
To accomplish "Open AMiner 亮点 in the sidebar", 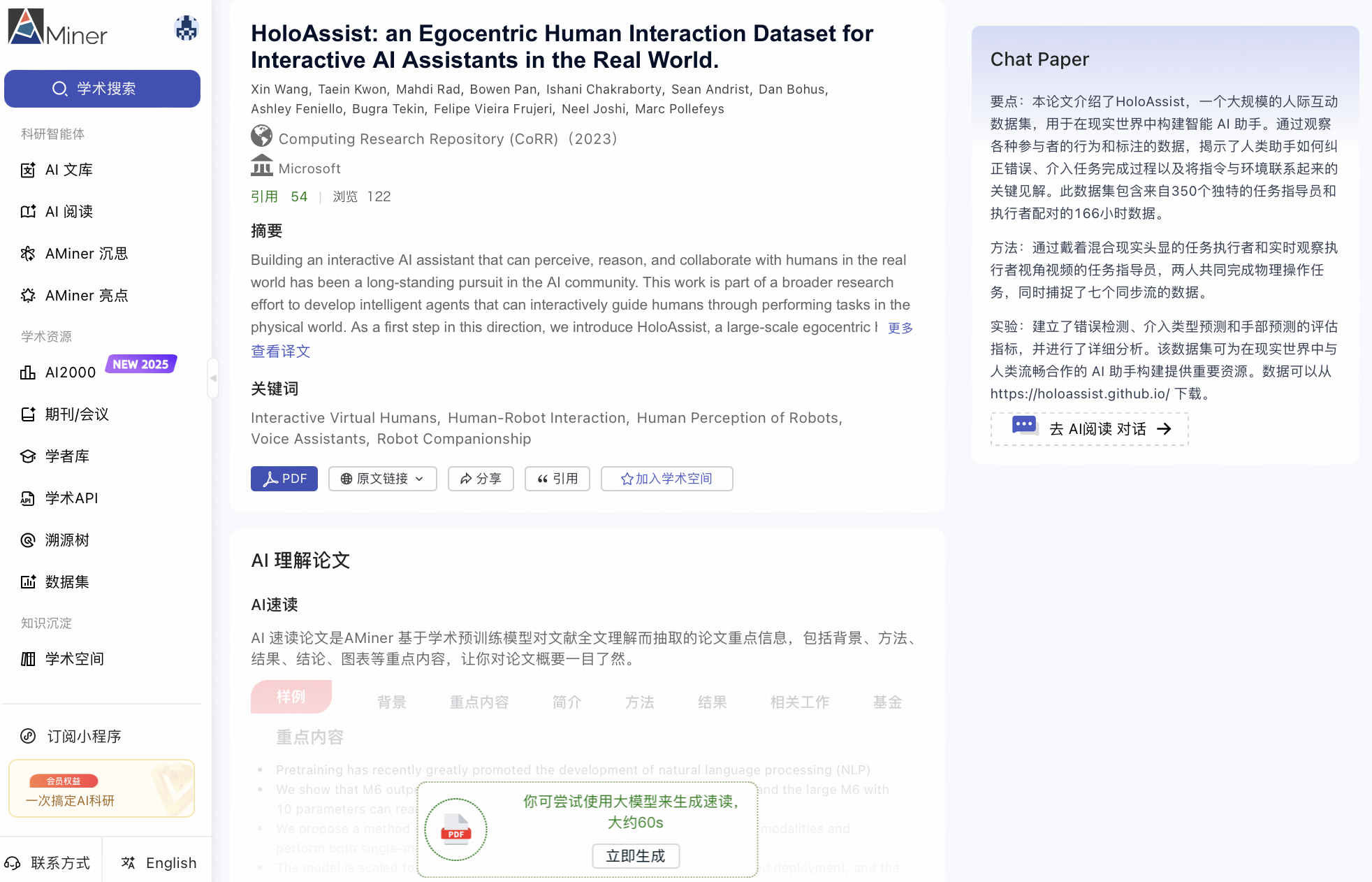I will pos(86,296).
